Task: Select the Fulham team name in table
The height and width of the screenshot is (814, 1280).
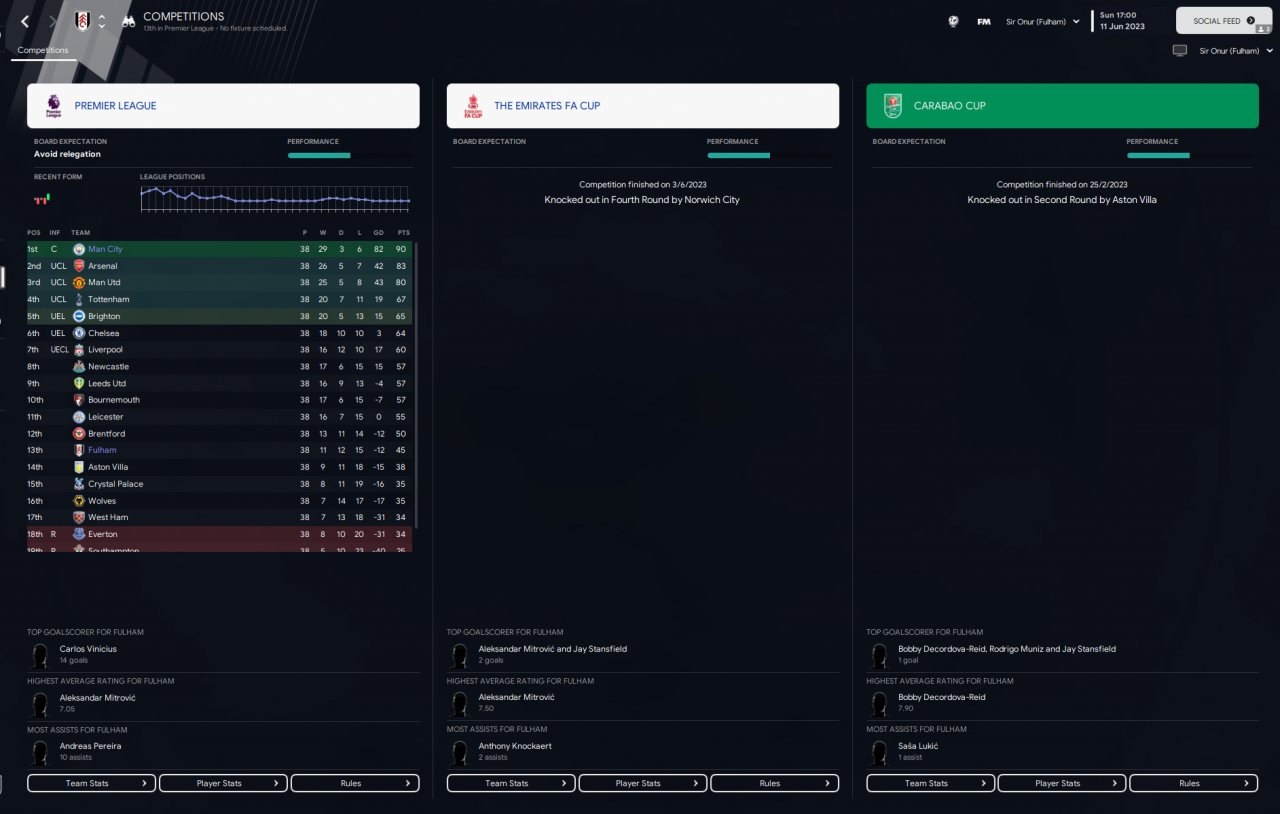Action: (102, 450)
